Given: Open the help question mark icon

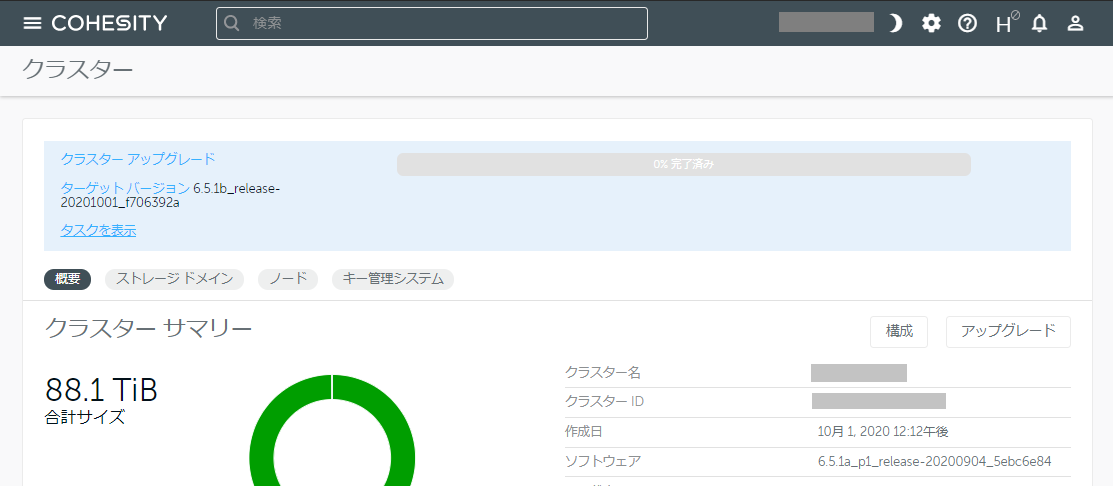Looking at the screenshot, I should click(x=967, y=23).
